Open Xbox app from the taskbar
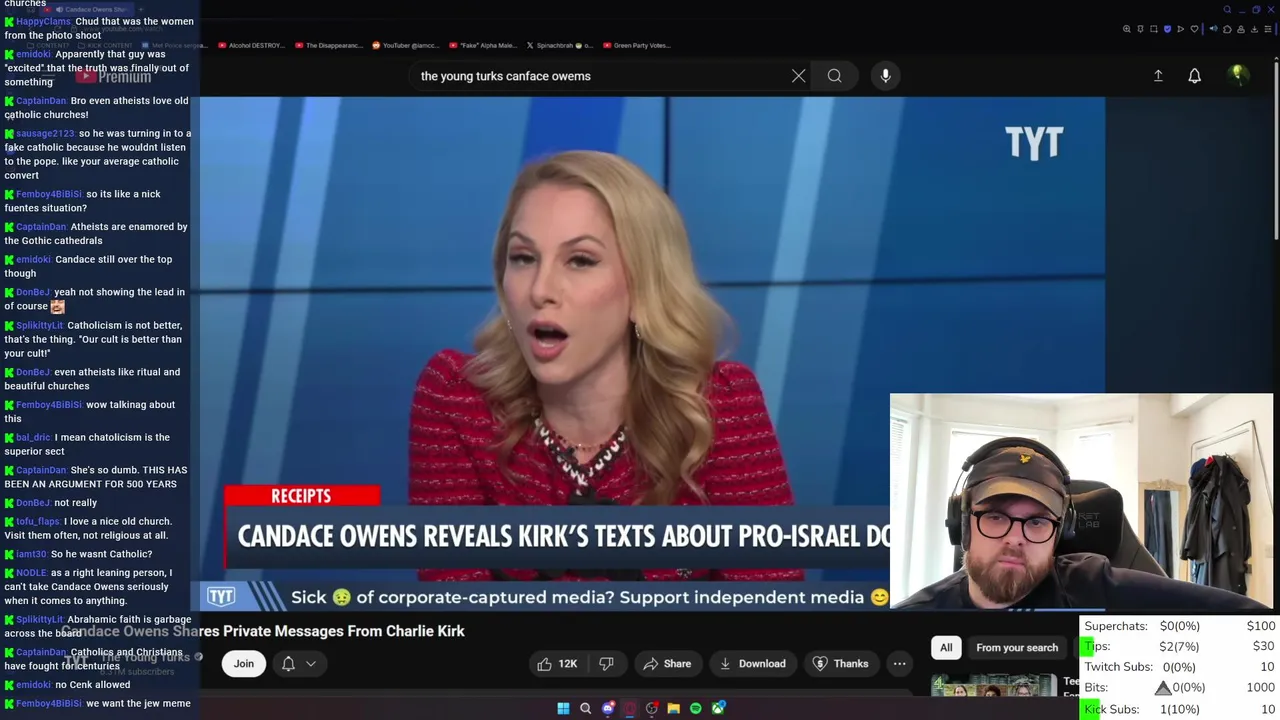Screen dimensions: 1280x720 pos(718,708)
